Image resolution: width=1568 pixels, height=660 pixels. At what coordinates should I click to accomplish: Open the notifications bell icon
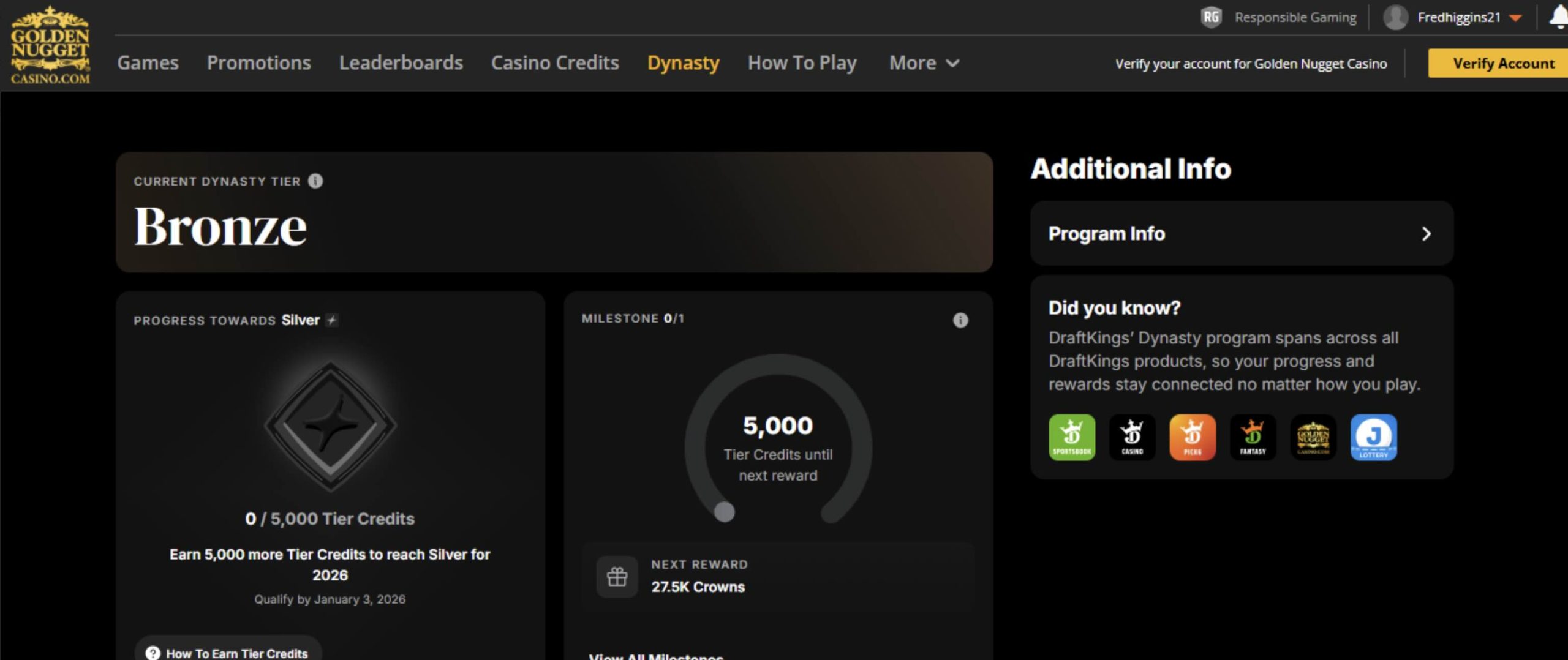point(1558,17)
